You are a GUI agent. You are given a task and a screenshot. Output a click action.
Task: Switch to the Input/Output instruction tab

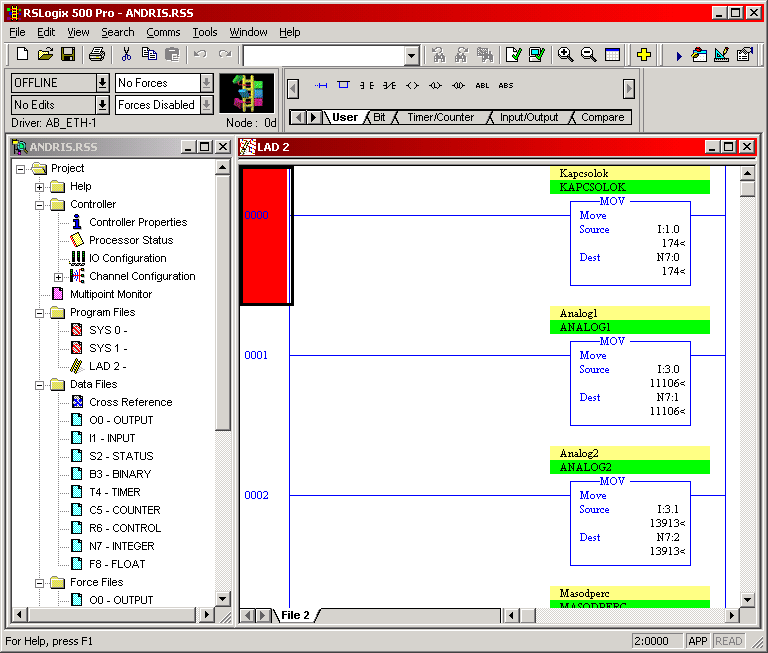point(529,117)
